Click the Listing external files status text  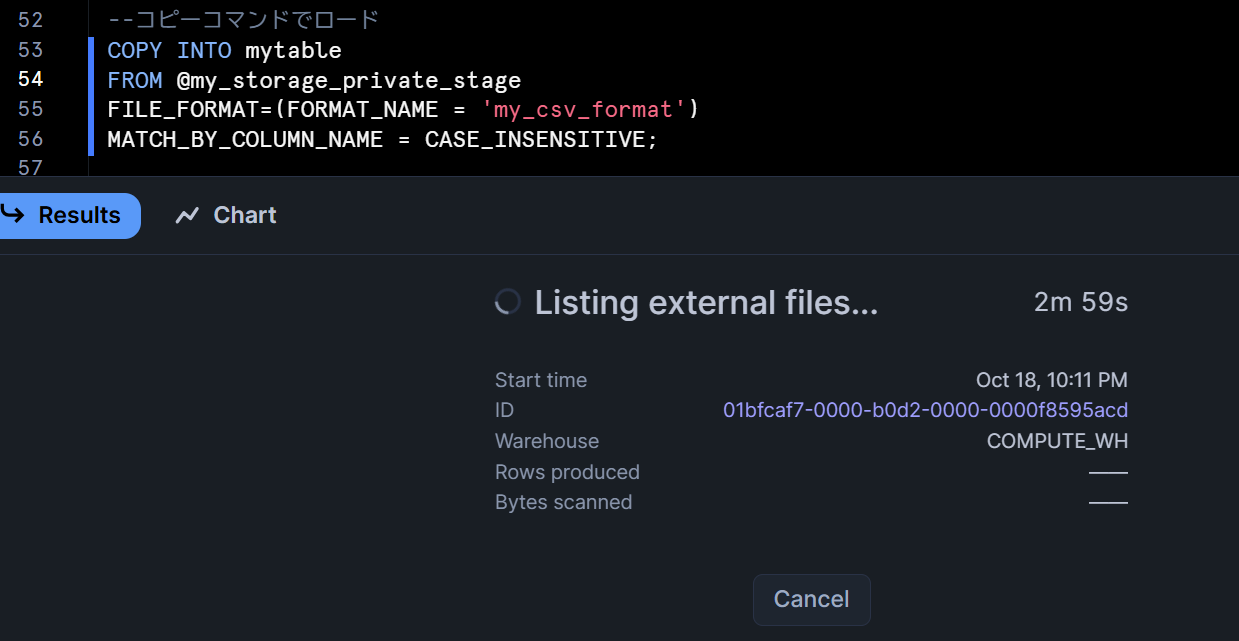click(706, 303)
